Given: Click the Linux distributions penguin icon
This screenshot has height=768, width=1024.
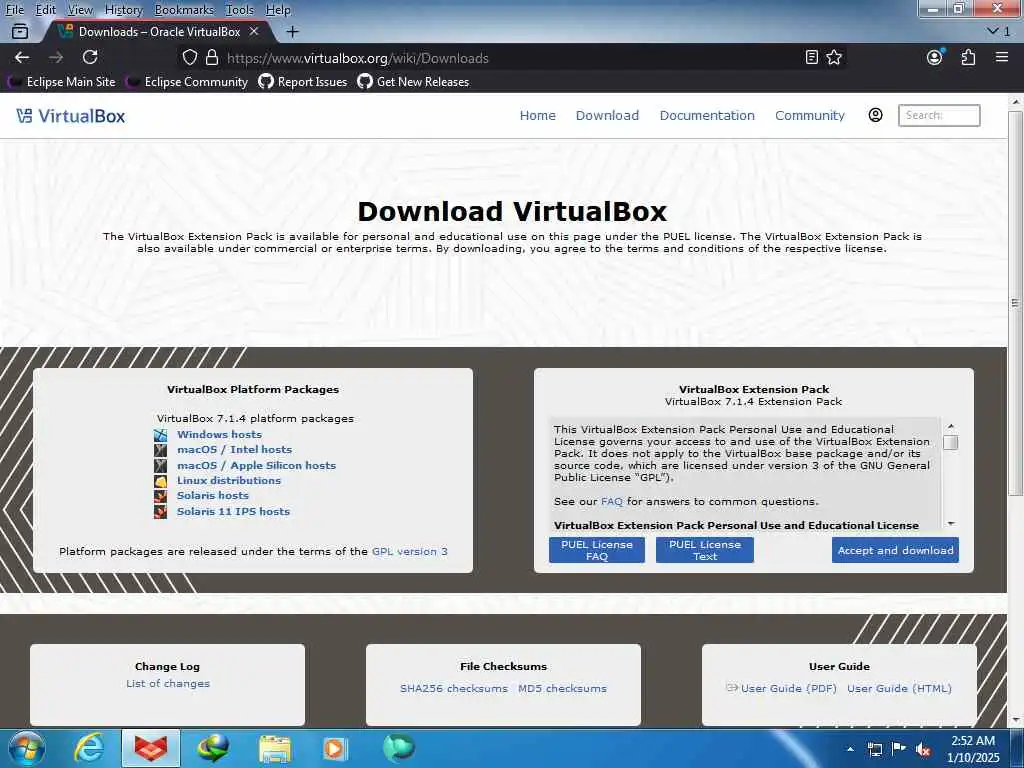Looking at the screenshot, I should (x=161, y=481).
